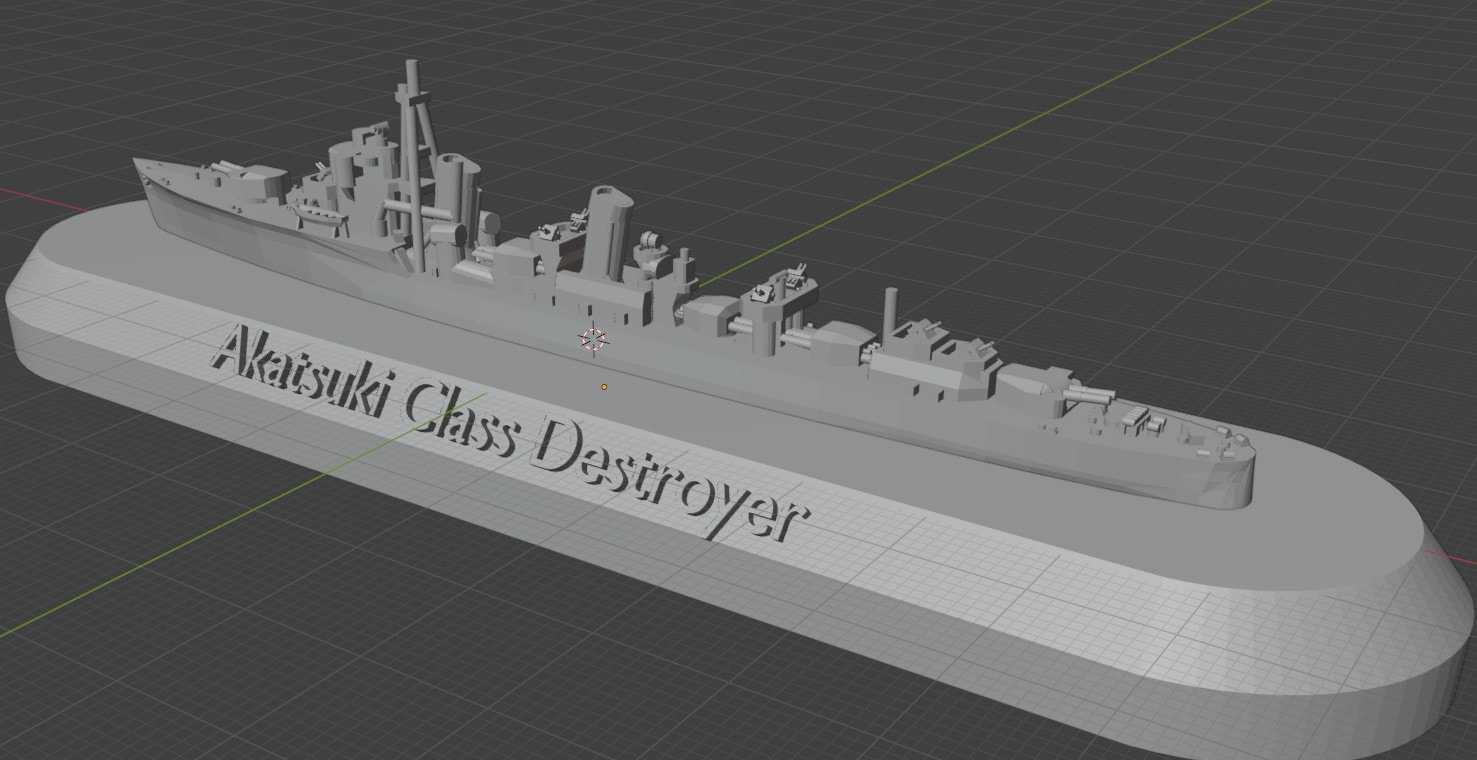The width and height of the screenshot is (1477, 760).
Task: Click the orange object origin dot
Action: (604, 385)
